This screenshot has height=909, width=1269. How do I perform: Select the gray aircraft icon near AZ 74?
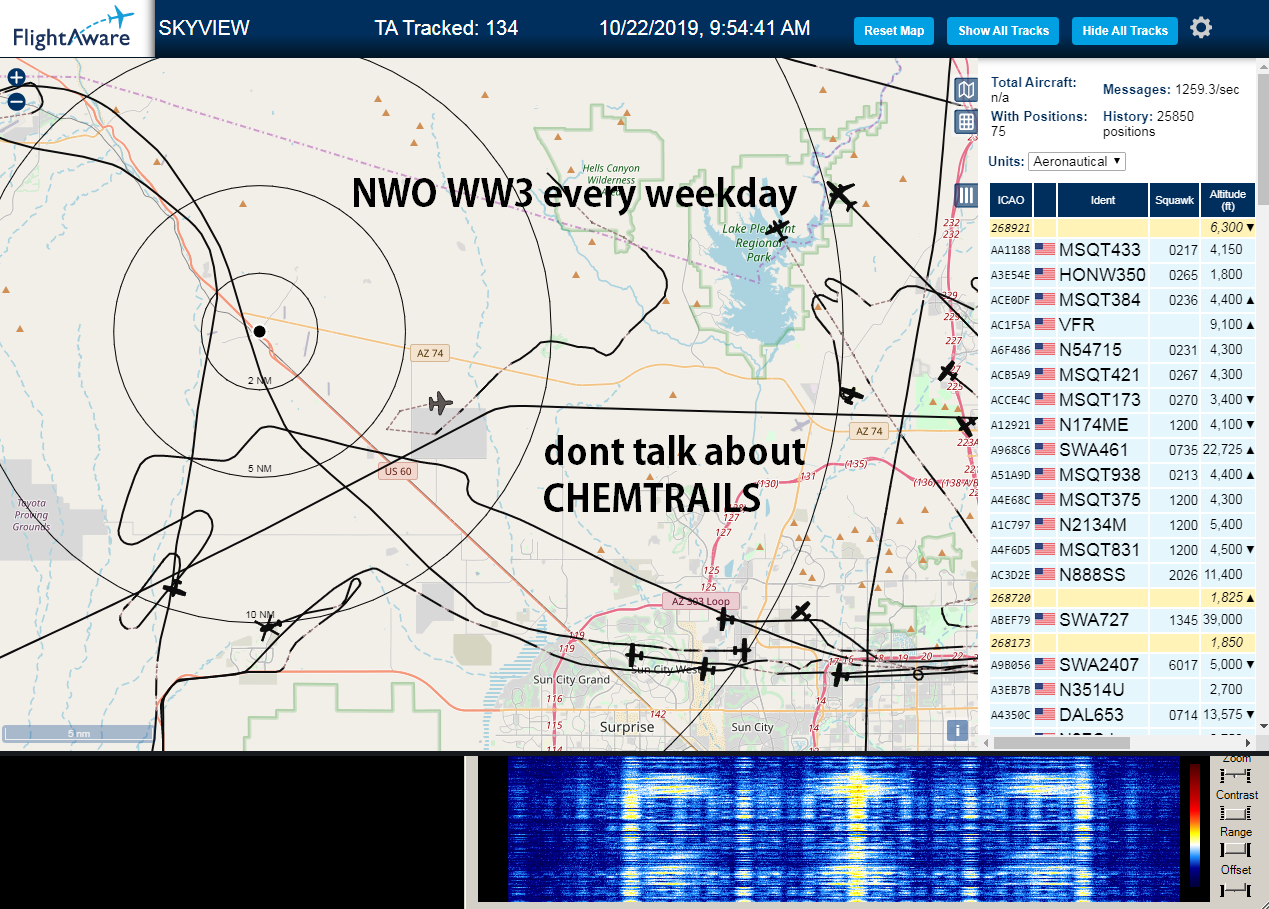(439, 403)
